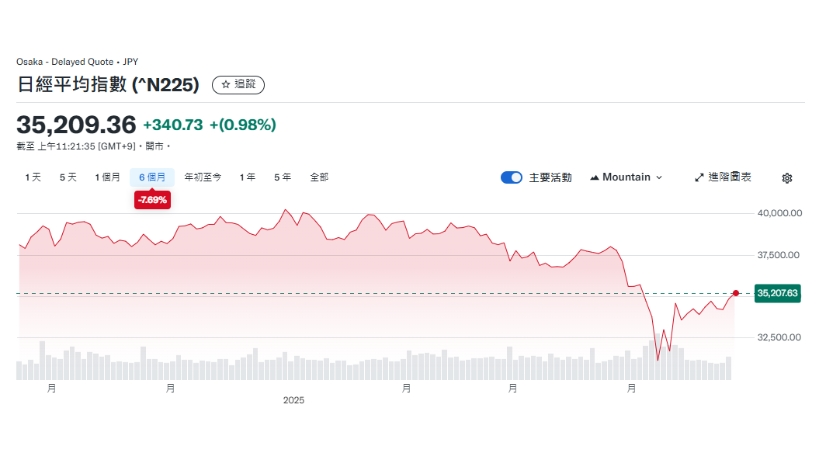
Task: Toggle the key events switch
Action: pyautogui.click(x=511, y=178)
